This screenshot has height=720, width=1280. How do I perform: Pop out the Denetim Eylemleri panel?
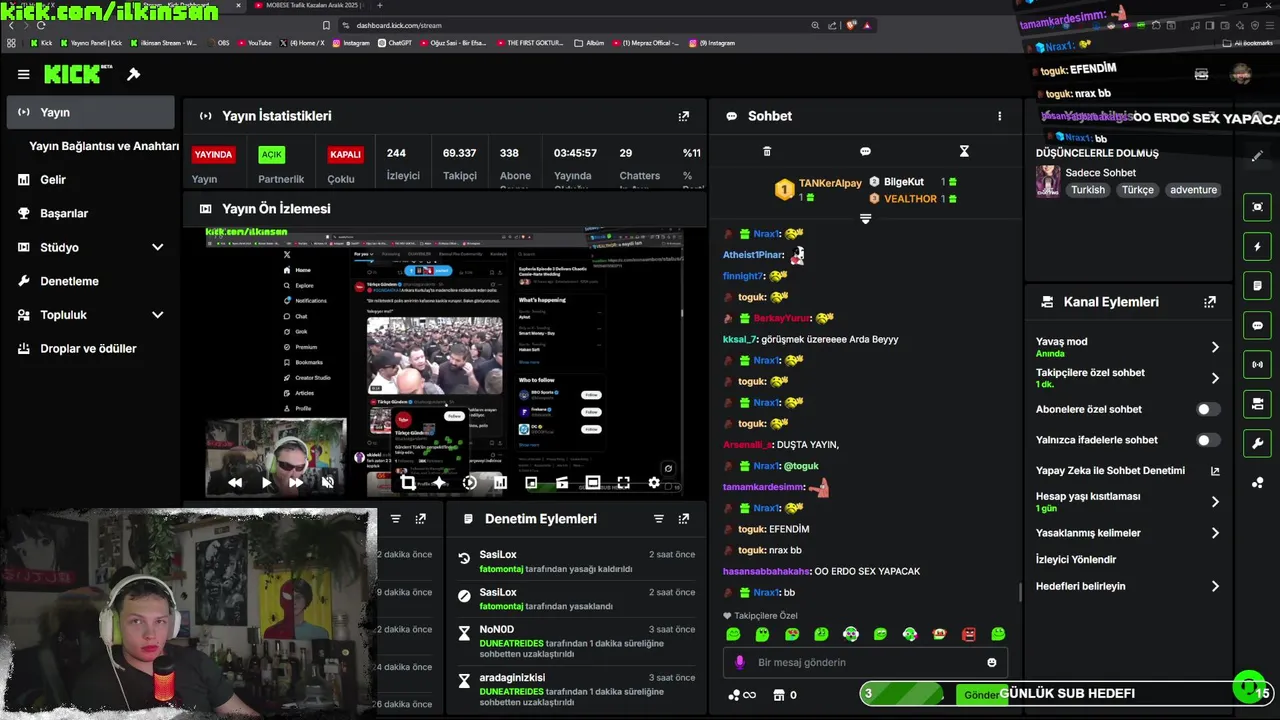point(684,519)
